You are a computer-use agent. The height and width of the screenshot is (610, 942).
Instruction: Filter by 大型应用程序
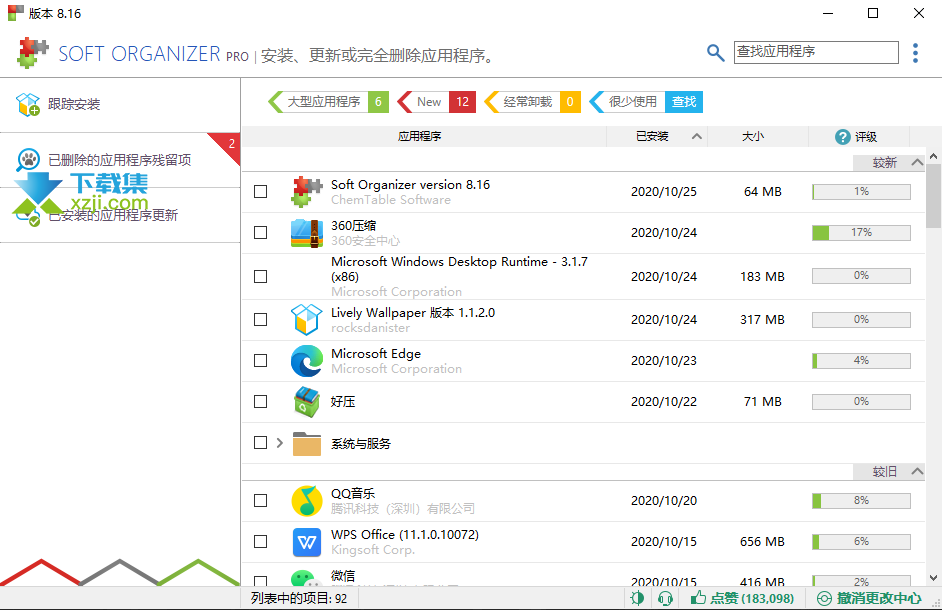click(328, 102)
